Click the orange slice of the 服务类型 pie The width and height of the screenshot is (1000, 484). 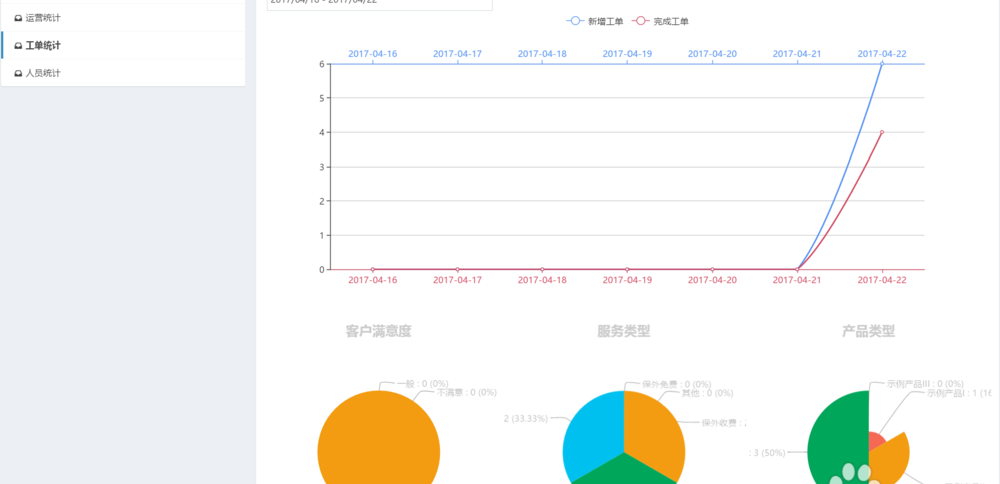pos(654,434)
